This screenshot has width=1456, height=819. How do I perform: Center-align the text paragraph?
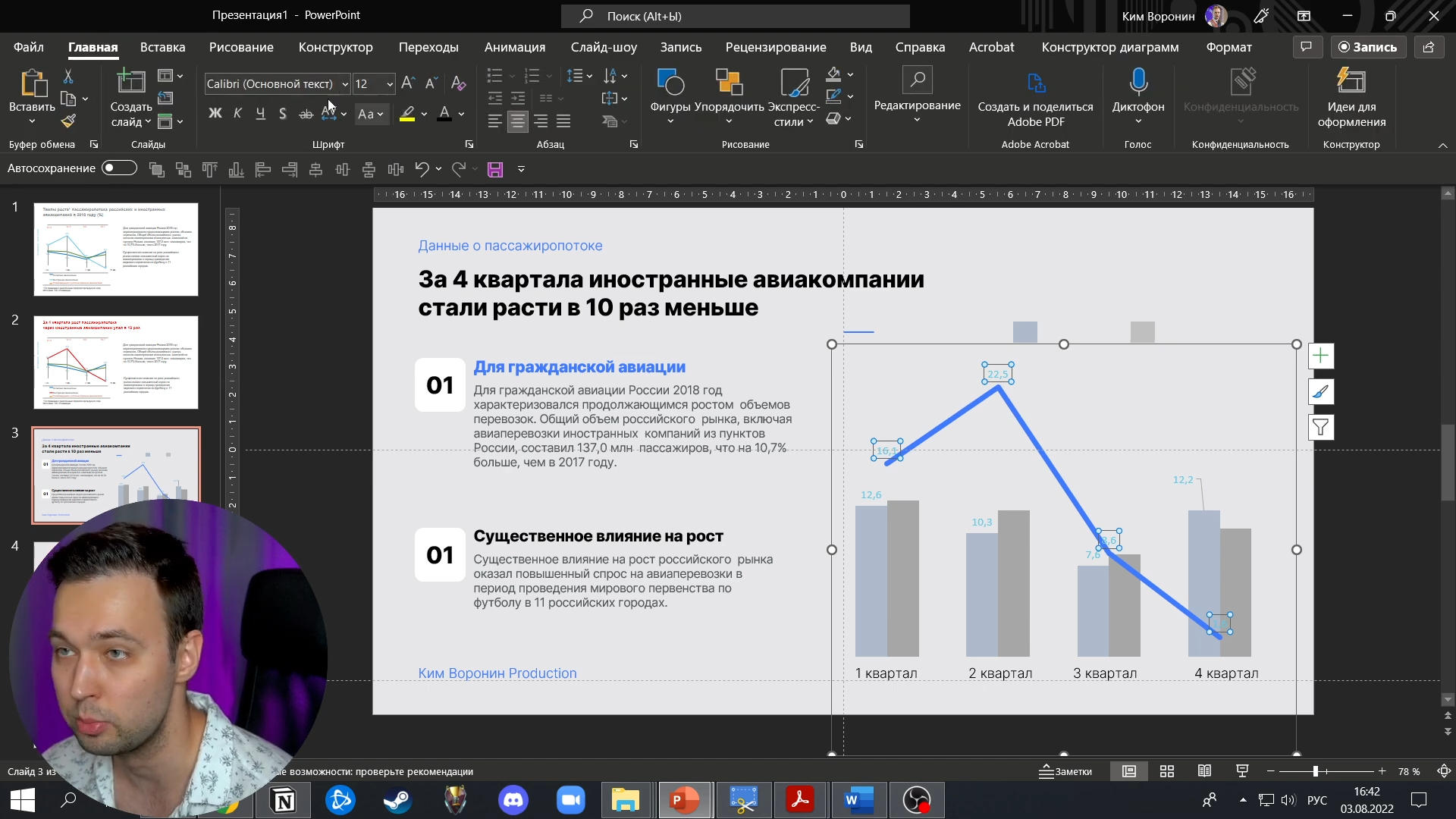[x=518, y=121]
